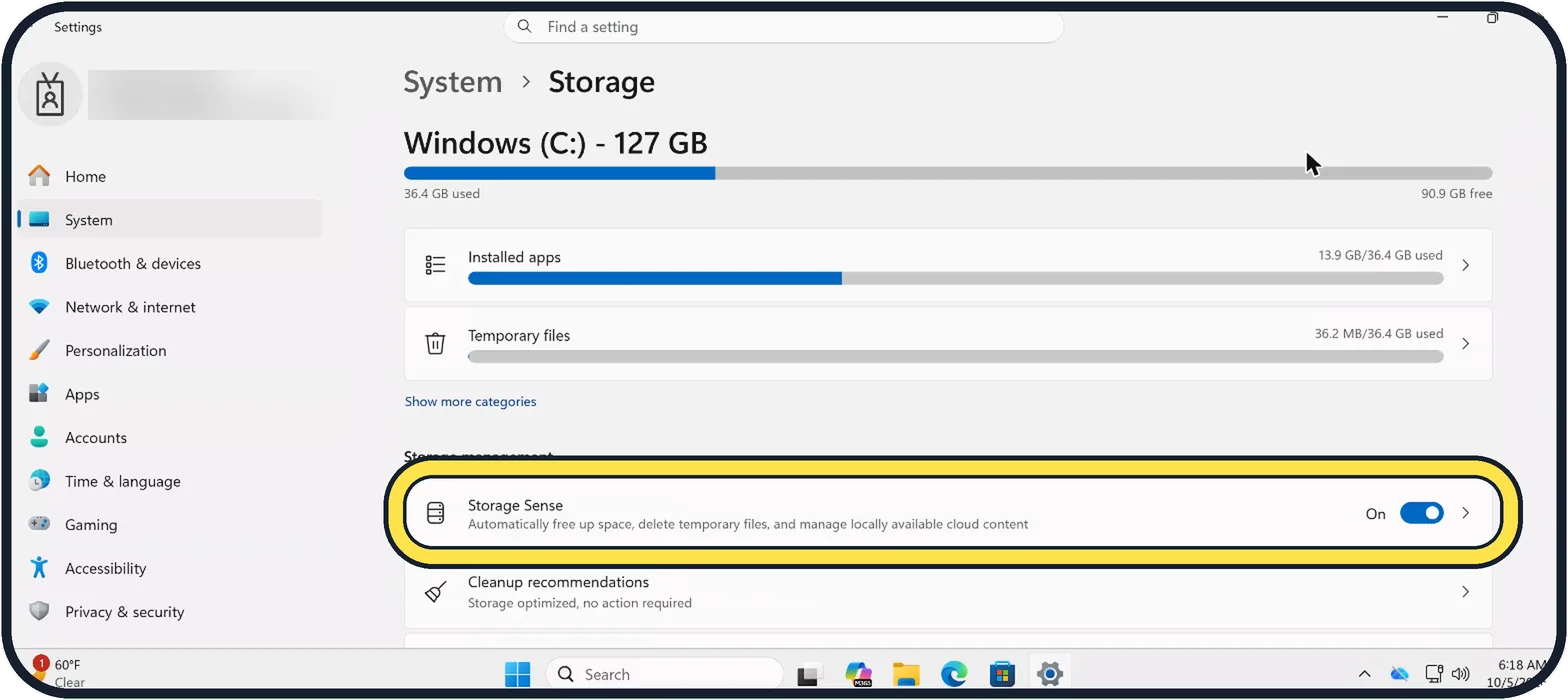Open Microsoft Store from taskbar
The height and width of the screenshot is (700, 1568).
pos(1002,674)
